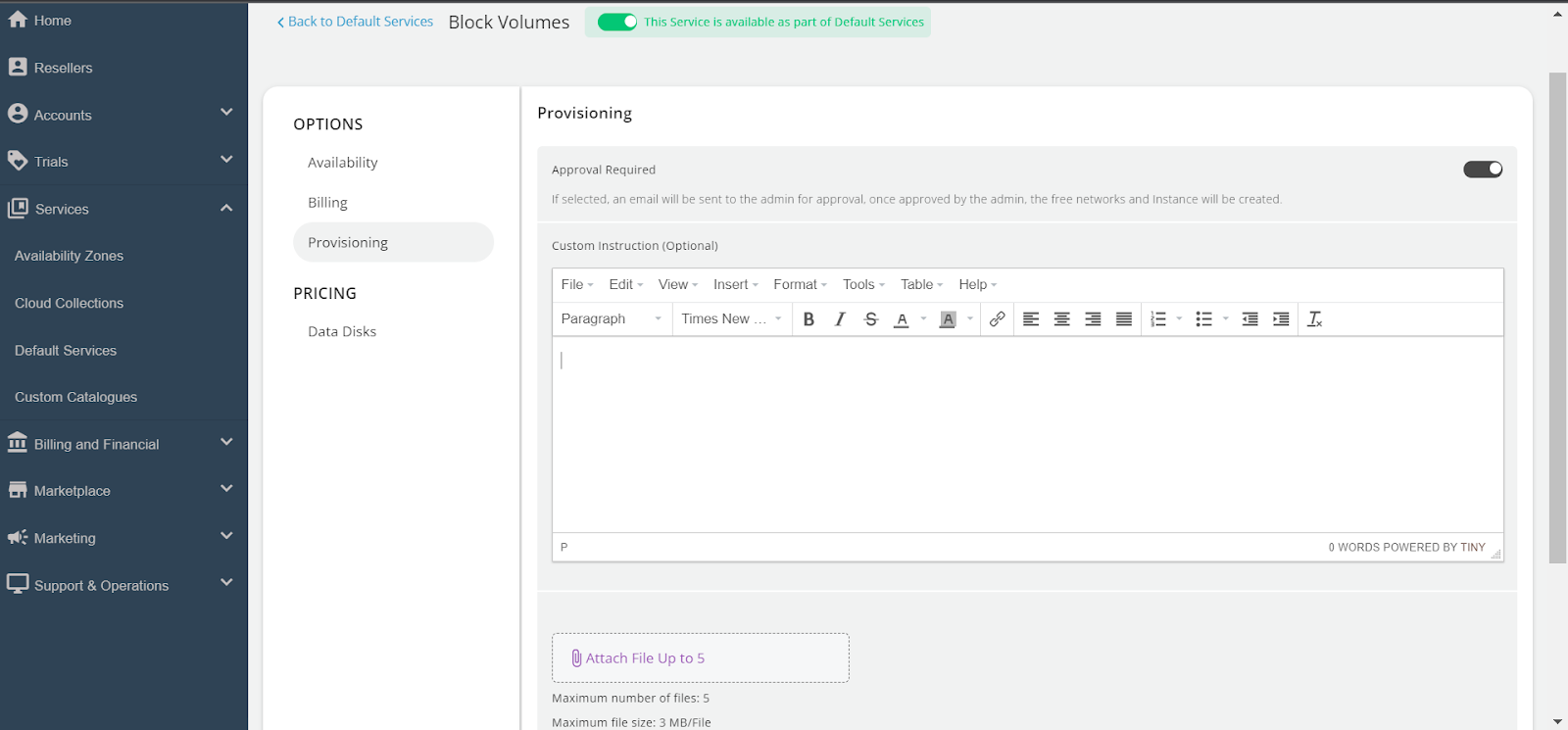The width and height of the screenshot is (1568, 730).
Task: Click the Services collection icon
Action: point(18,208)
